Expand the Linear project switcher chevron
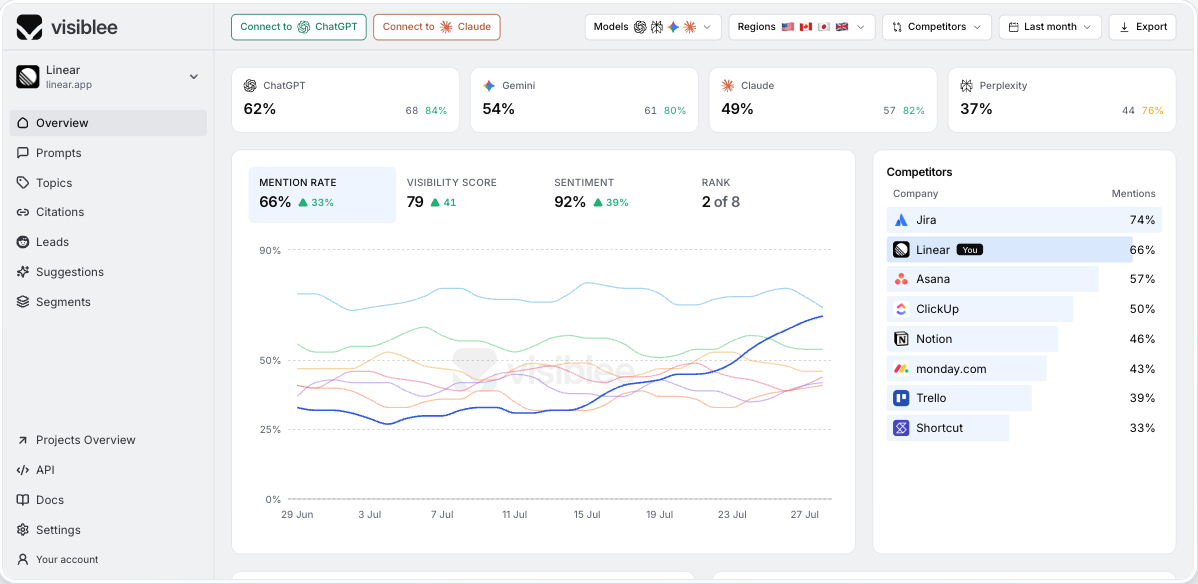The width and height of the screenshot is (1198, 584). [x=194, y=76]
